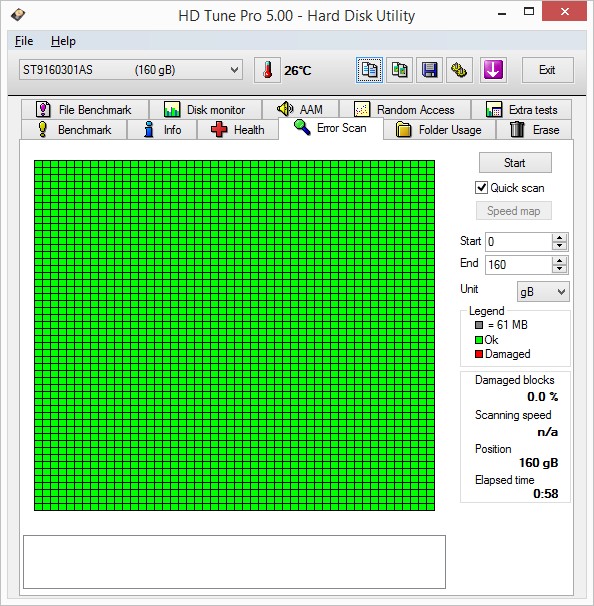Image resolution: width=594 pixels, height=606 pixels.
Task: Click inside the End value field
Action: (518, 265)
